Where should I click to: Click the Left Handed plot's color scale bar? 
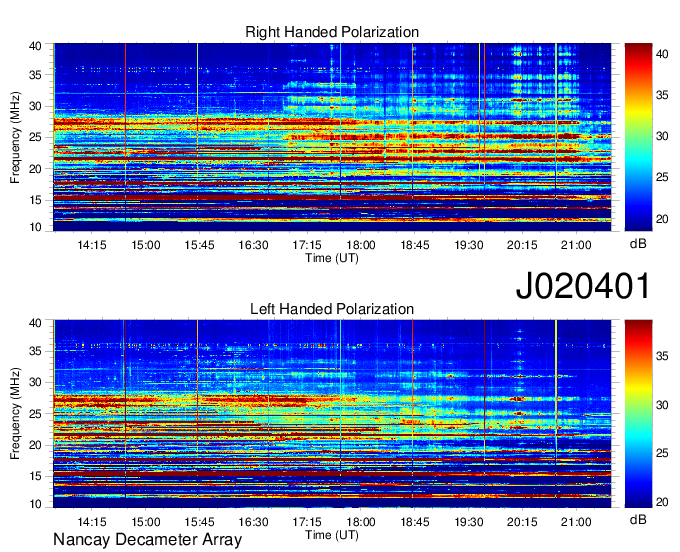pos(638,414)
